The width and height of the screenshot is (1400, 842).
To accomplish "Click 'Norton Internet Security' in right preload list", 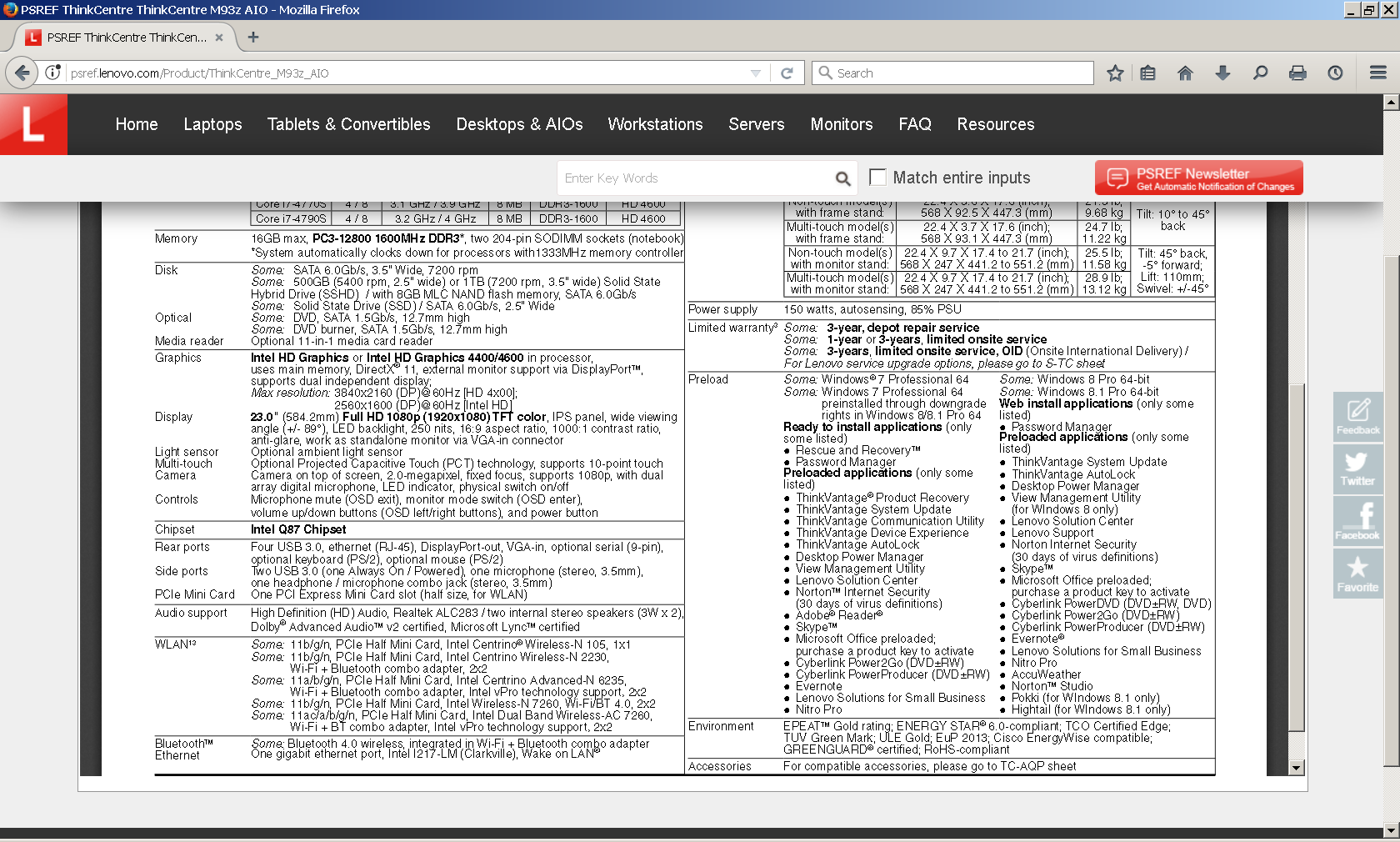I will [x=1074, y=544].
